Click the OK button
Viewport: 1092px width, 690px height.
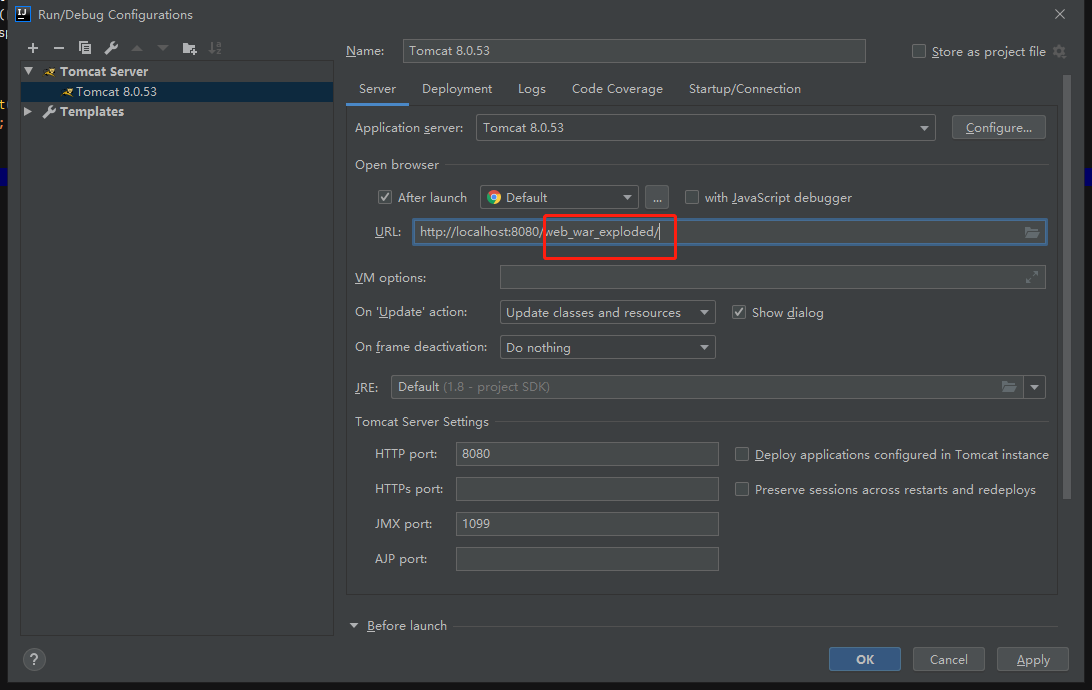click(864, 659)
